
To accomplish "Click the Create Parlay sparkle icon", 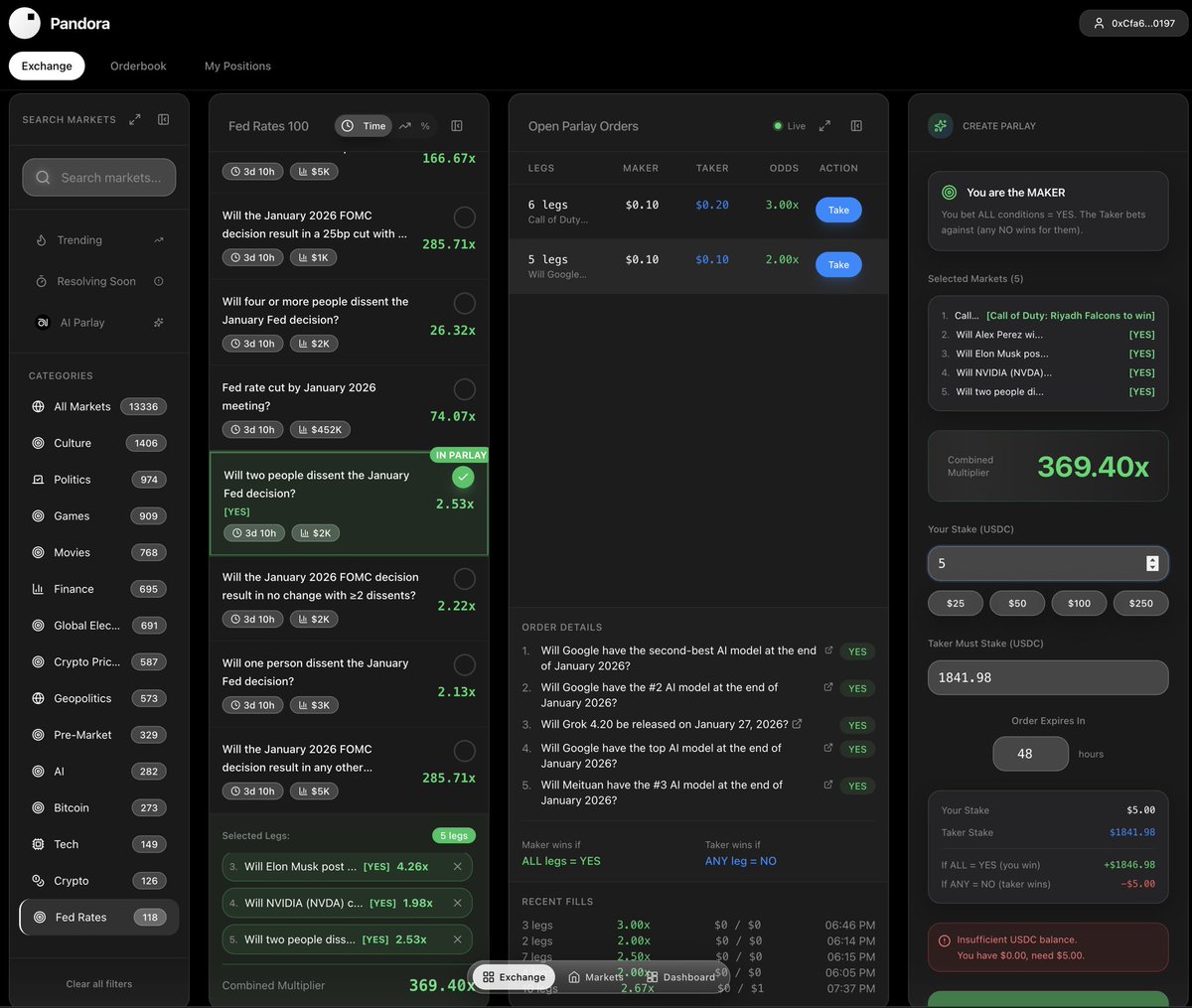I will coord(940,126).
